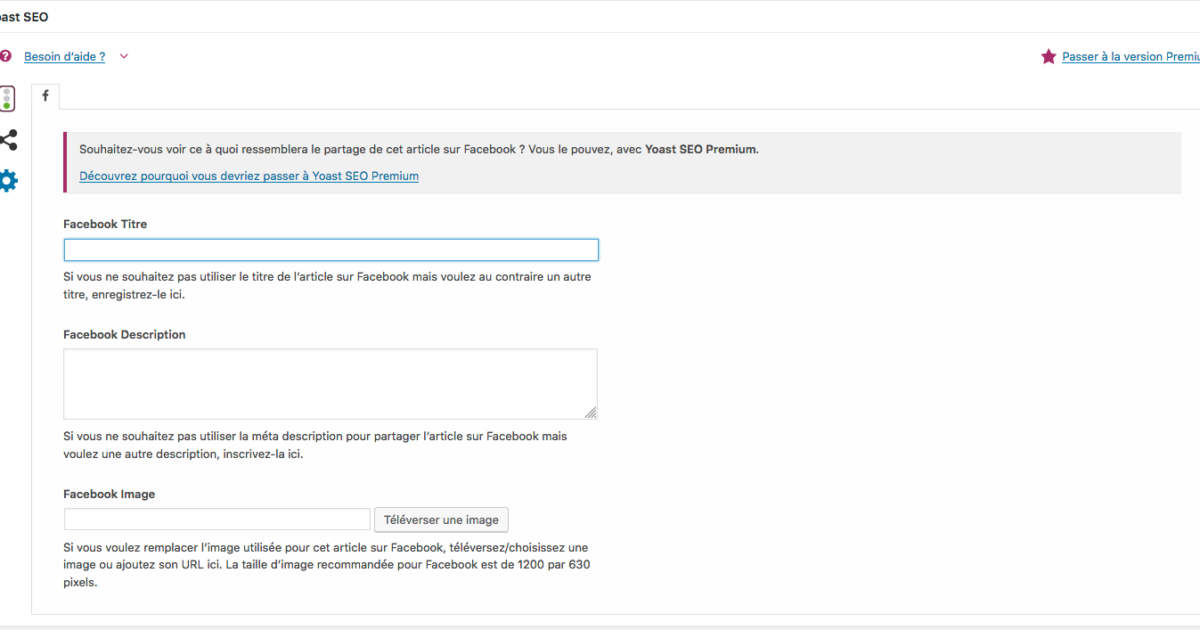1200x630 pixels.
Task: Click the red question mark help icon
Action: pos(5,57)
